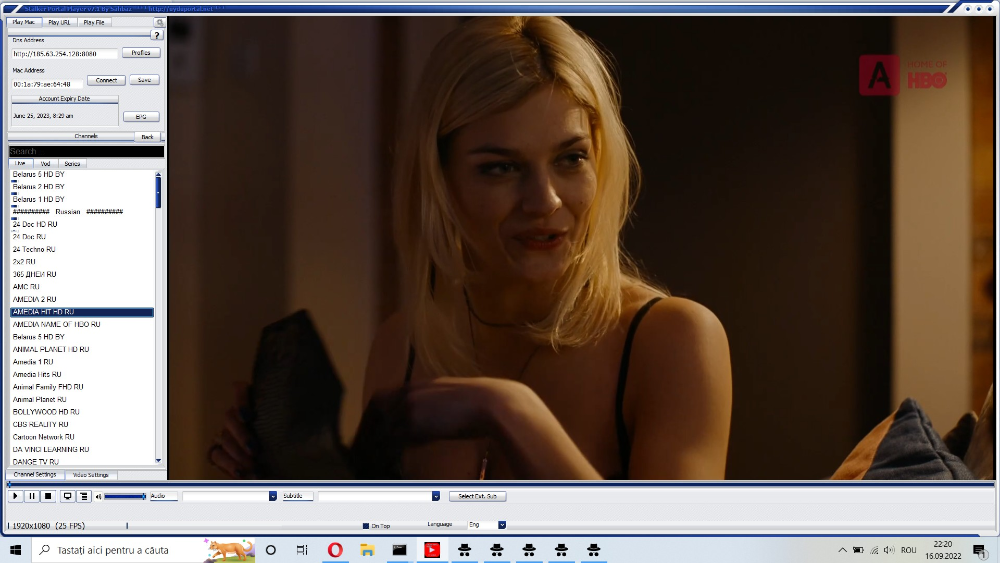Click the Back button beside Channels
1000x563 pixels.
147,137
